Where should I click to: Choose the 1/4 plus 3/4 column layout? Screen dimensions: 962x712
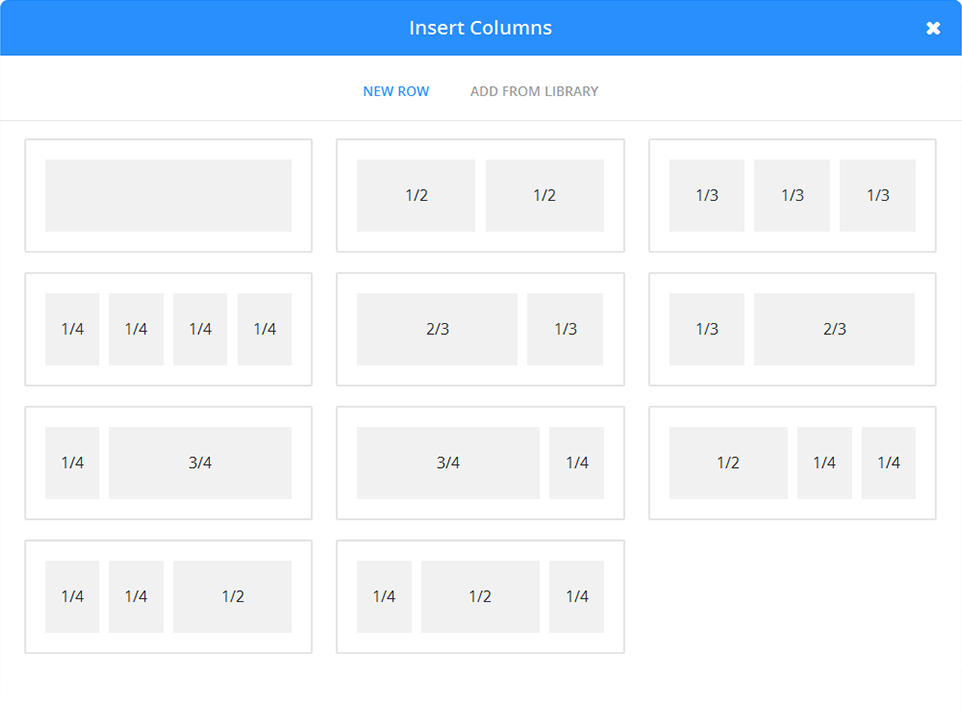[x=167, y=462]
